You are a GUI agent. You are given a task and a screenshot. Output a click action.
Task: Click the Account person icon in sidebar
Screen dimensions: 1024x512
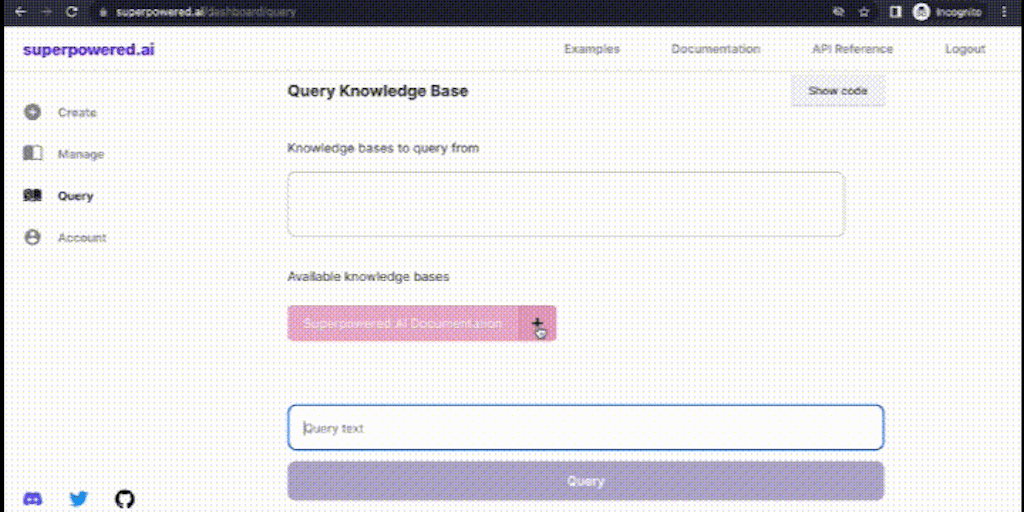pyautogui.click(x=33, y=238)
